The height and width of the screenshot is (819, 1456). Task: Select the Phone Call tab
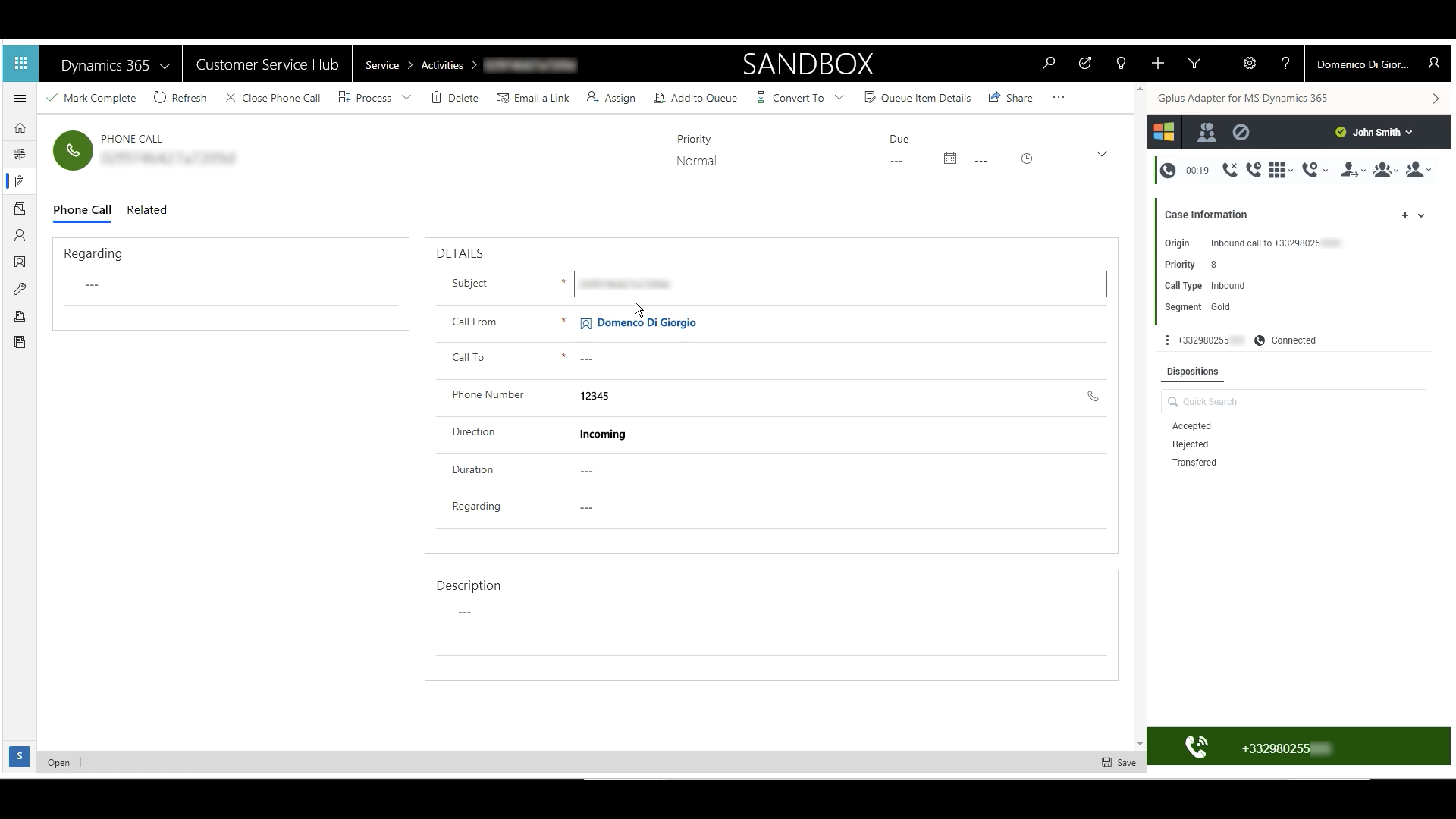(x=82, y=210)
